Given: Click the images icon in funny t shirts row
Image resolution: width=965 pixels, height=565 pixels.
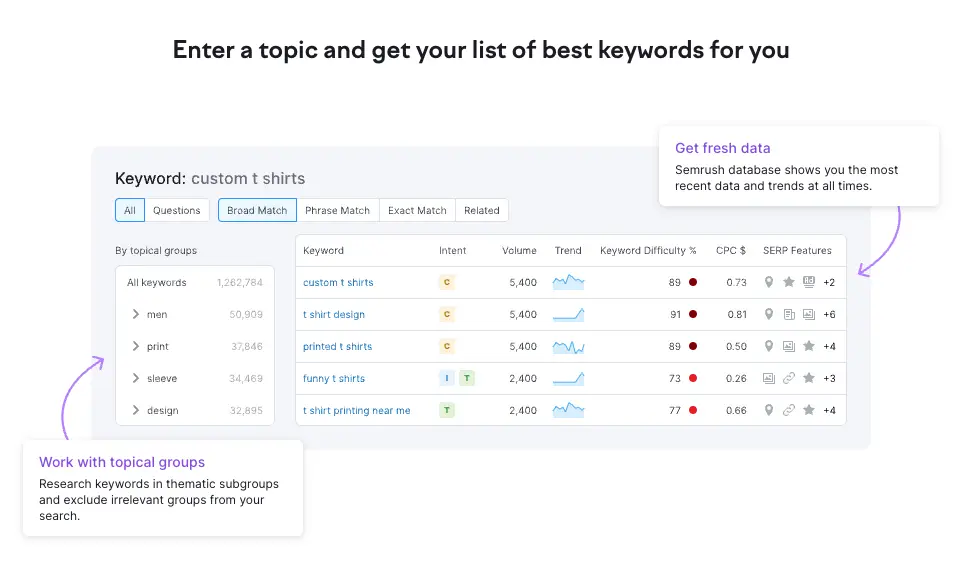Looking at the screenshot, I should click(769, 378).
